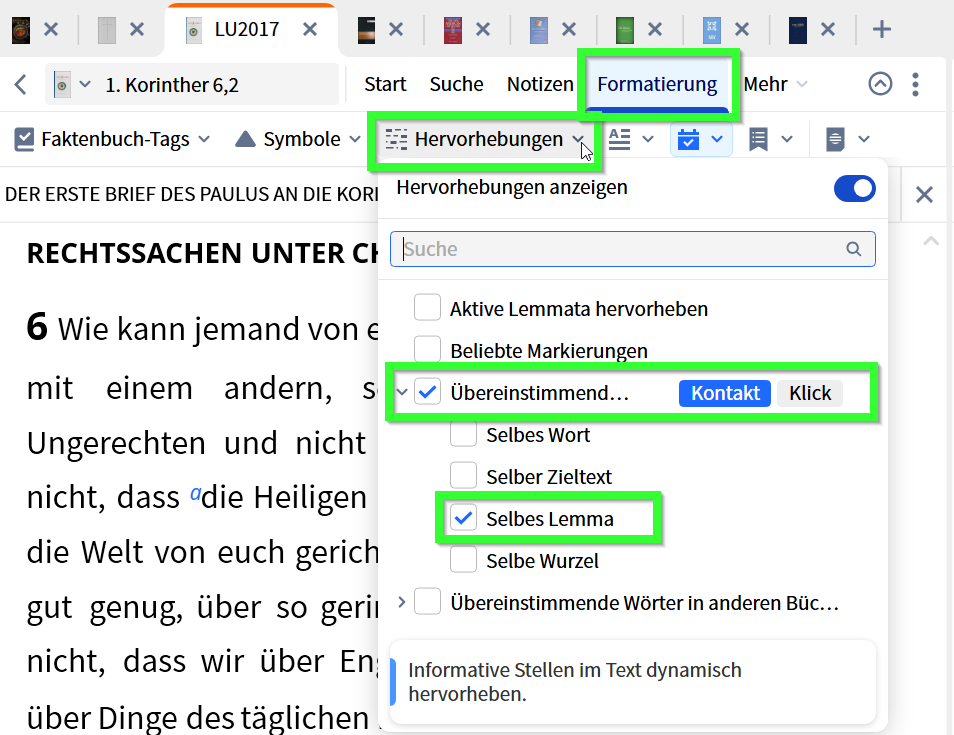This screenshot has width=954, height=735.
Task: Expand the arrow next to bookmark list icon
Action: (787, 139)
